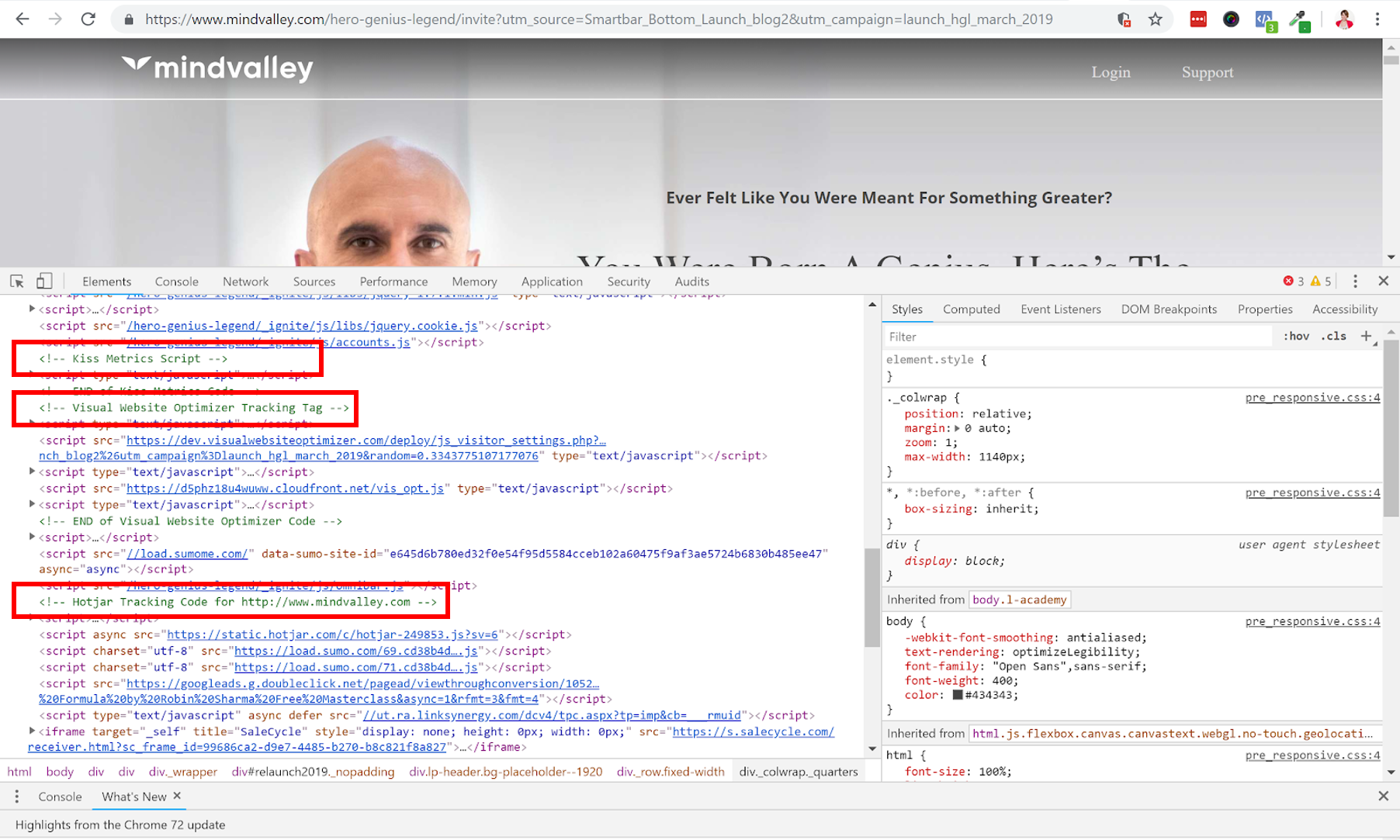Open the Application panel
Viewport: 1400px width, 840px height.
[x=552, y=282]
